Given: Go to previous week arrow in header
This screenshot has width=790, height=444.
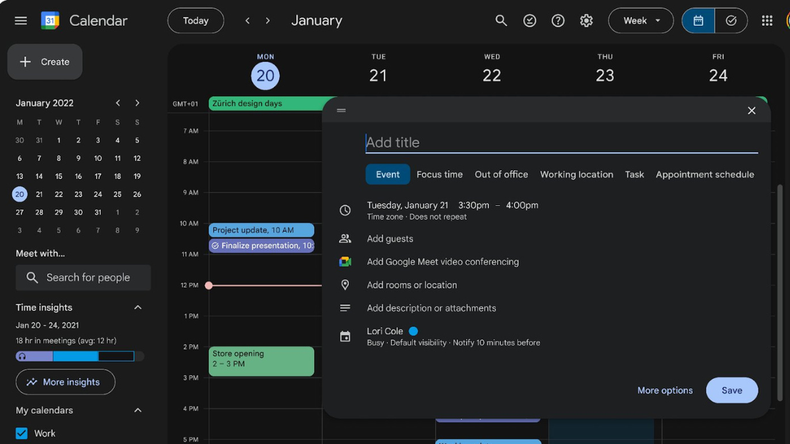Looking at the screenshot, I should pos(247,21).
